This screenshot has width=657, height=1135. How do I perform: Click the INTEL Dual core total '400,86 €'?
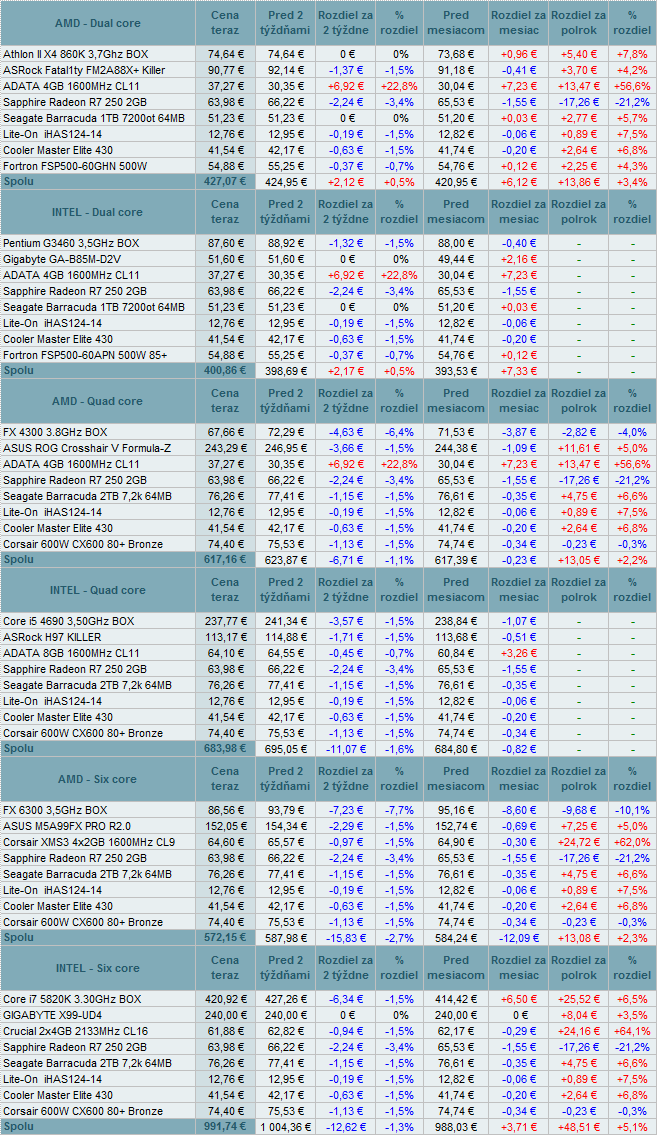click(225, 370)
